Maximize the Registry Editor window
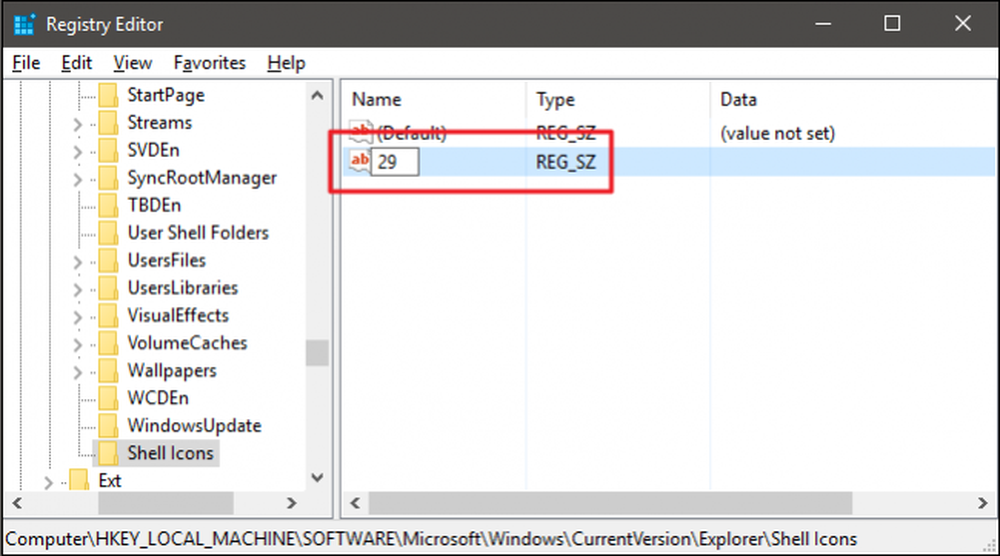 [x=892, y=24]
